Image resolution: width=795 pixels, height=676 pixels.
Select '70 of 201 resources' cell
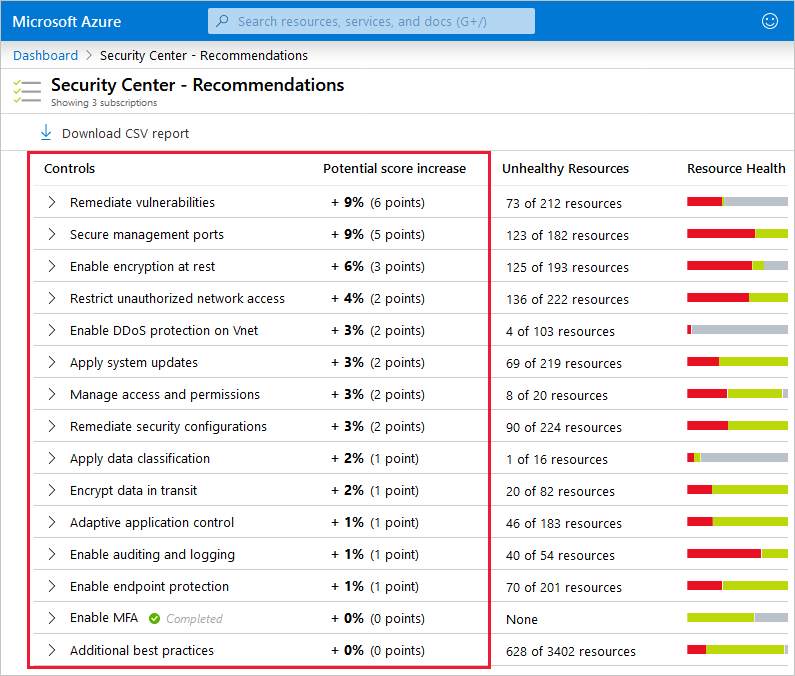point(564,587)
